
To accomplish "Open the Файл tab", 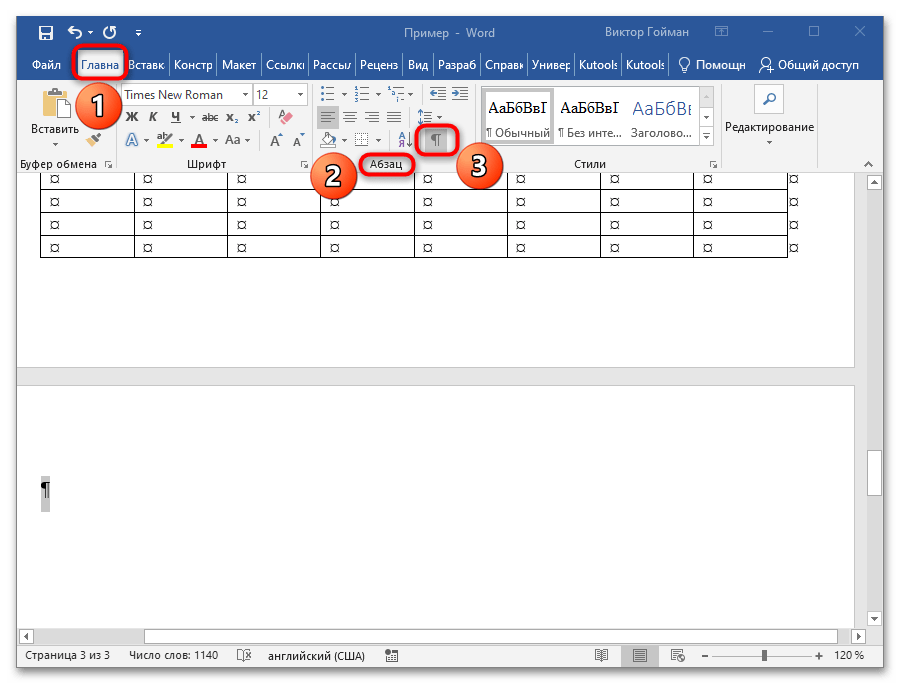I will (x=46, y=65).
